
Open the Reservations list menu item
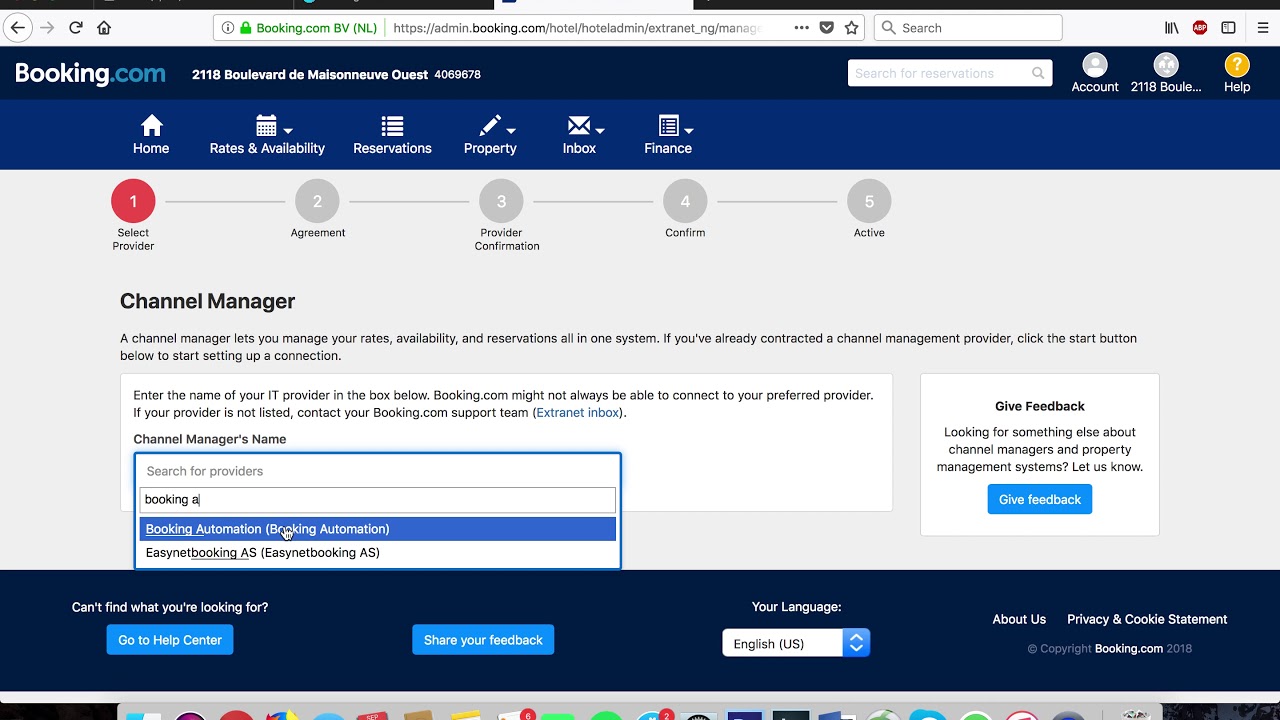click(392, 135)
